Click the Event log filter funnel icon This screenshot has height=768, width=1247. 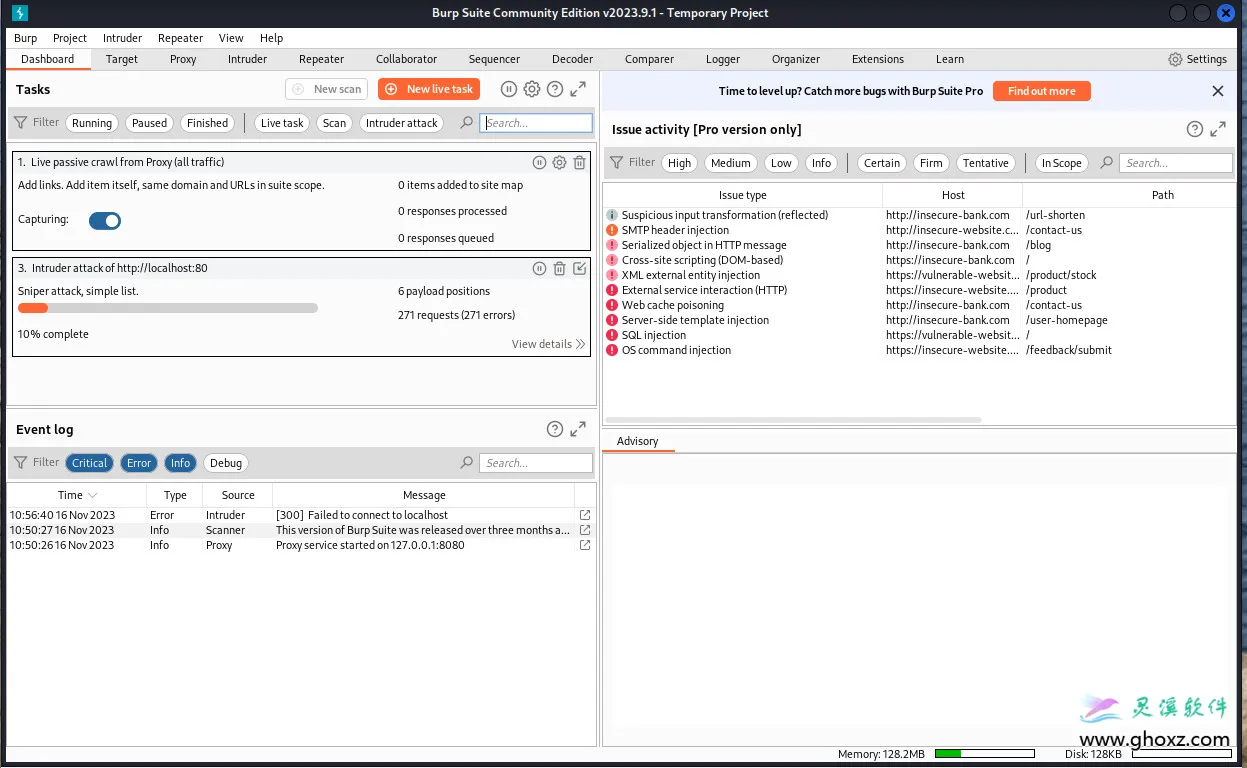pos(20,463)
